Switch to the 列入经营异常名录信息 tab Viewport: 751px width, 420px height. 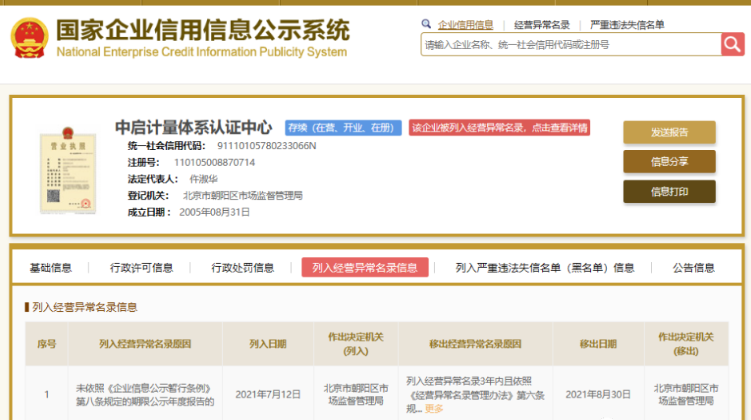(365, 268)
